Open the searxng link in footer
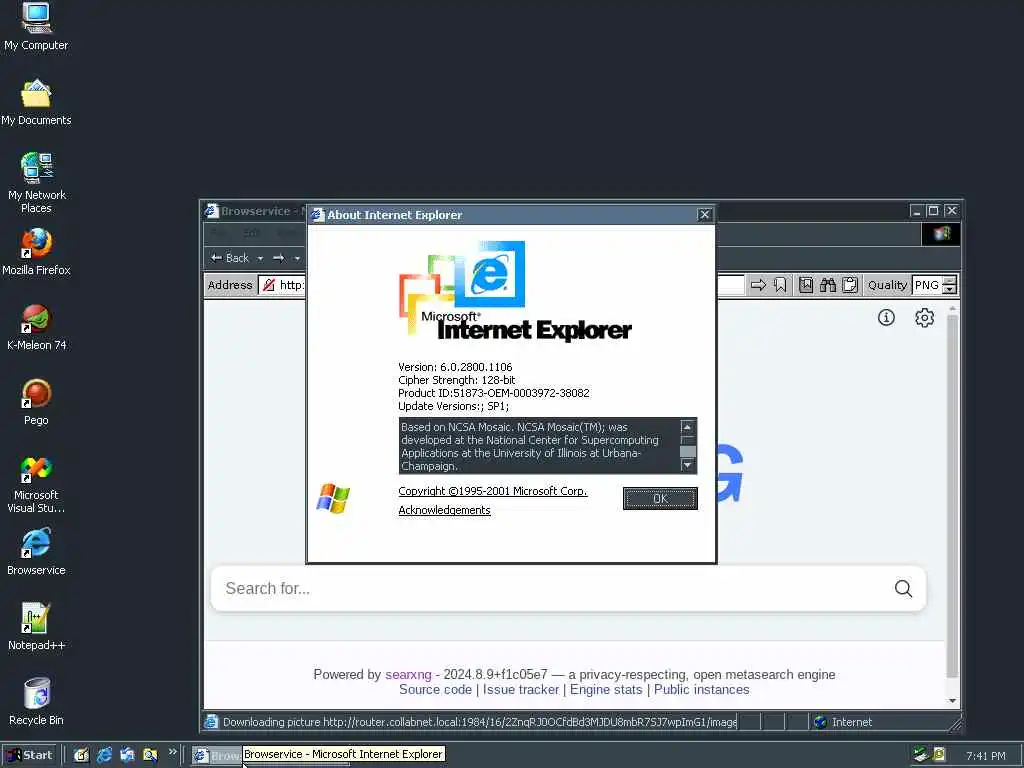Screen dimensions: 1024x768 [x=408, y=675]
